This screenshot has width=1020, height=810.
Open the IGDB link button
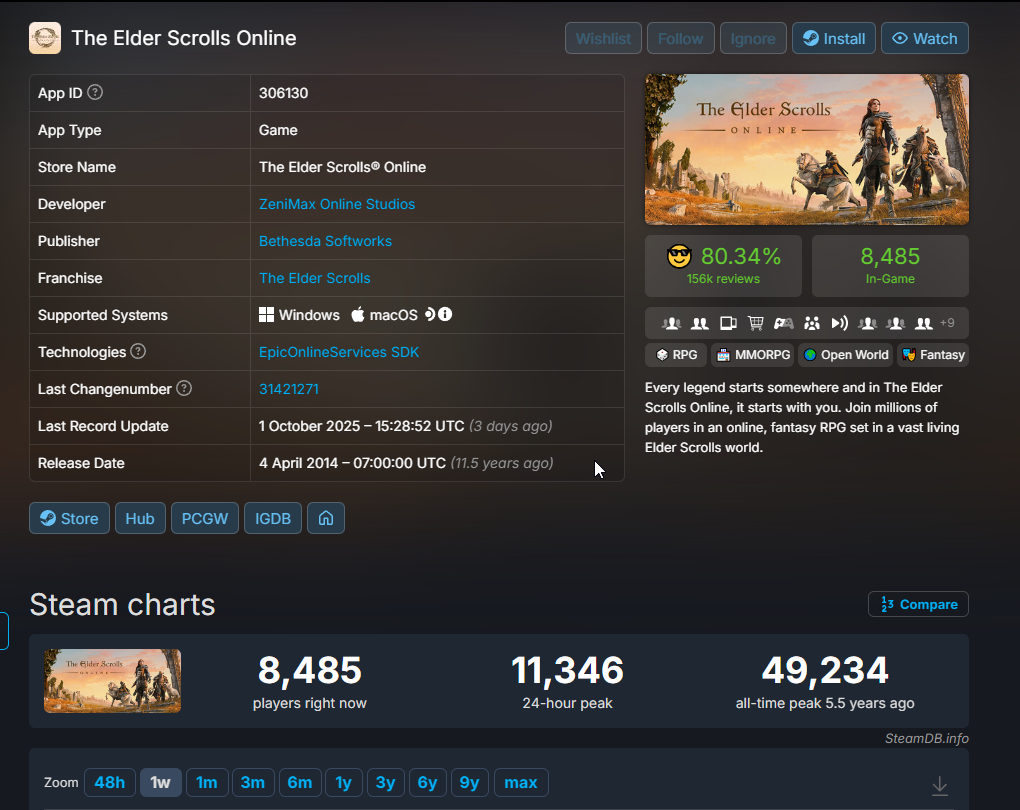273,518
